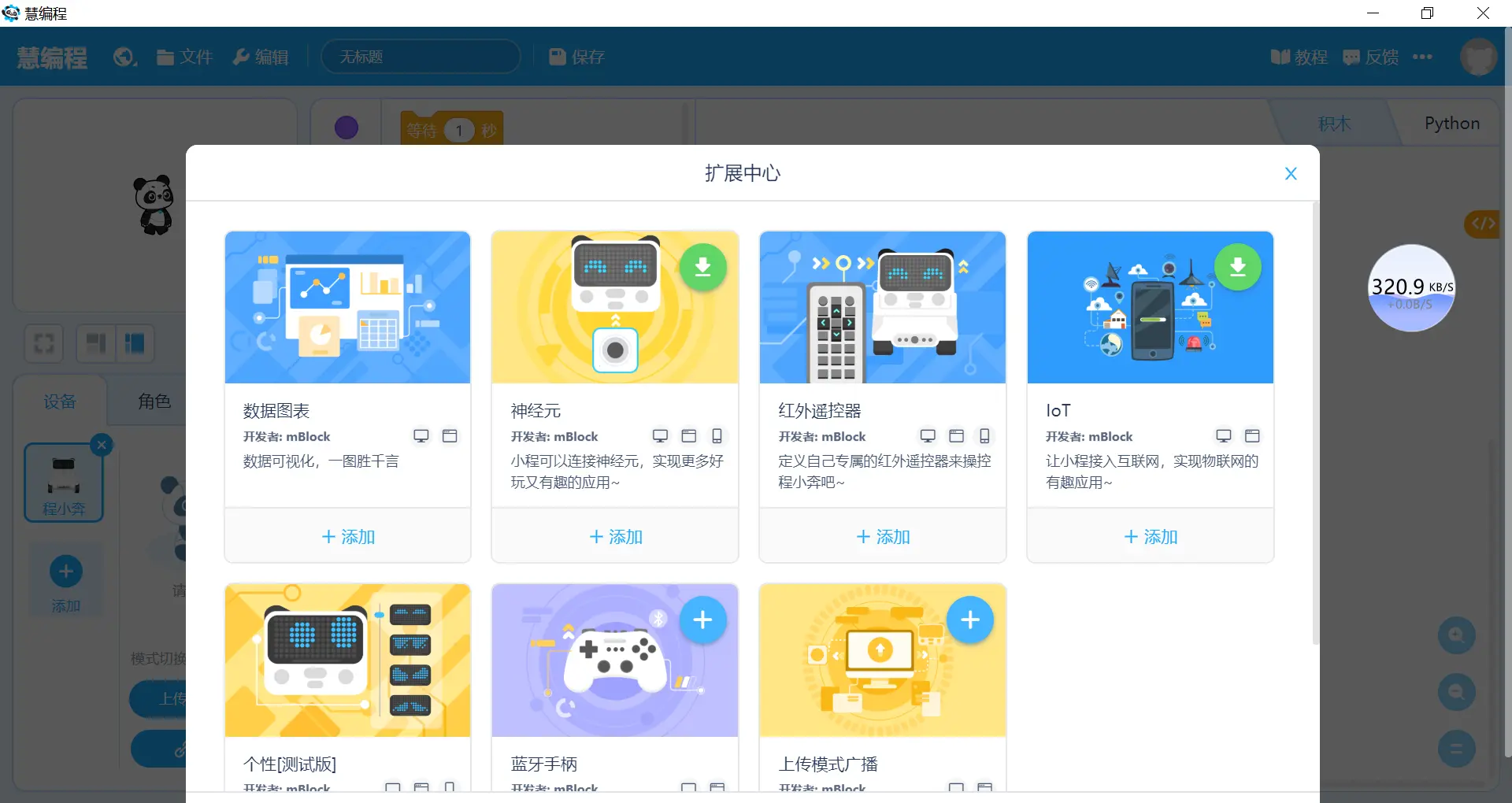Open the 红外遥控器 extension thumbnail
The width and height of the screenshot is (1512, 803).
[883, 307]
